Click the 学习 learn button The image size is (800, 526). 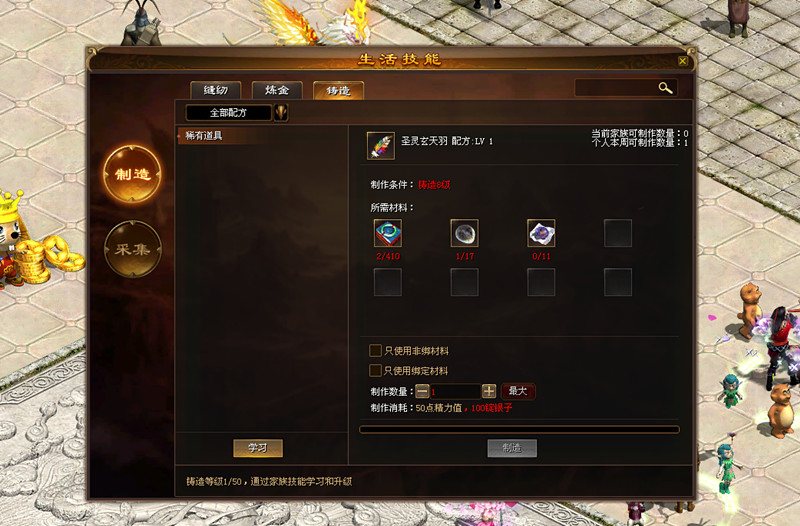258,448
